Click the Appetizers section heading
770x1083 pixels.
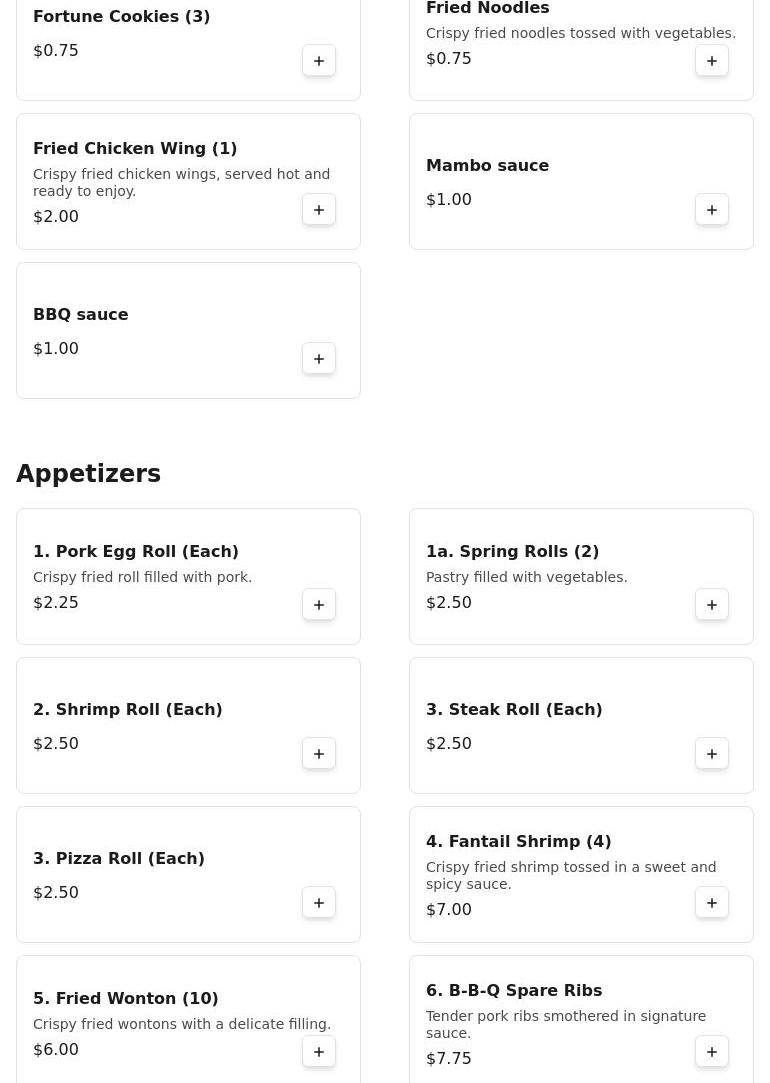tap(88, 474)
